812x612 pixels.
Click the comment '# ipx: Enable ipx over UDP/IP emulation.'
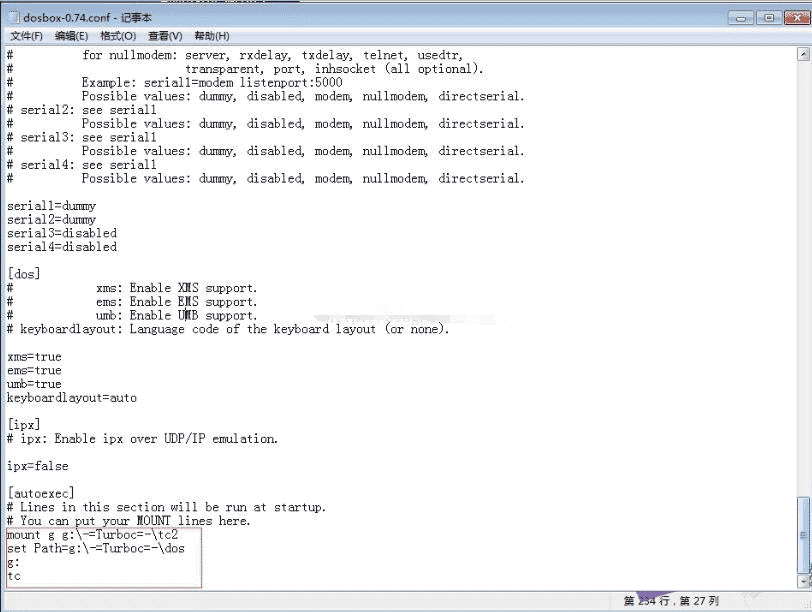142,439
